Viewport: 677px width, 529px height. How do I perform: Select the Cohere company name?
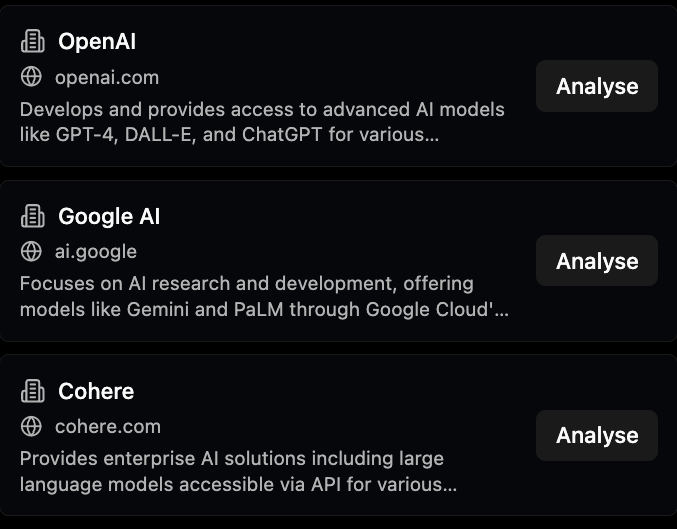click(x=96, y=391)
